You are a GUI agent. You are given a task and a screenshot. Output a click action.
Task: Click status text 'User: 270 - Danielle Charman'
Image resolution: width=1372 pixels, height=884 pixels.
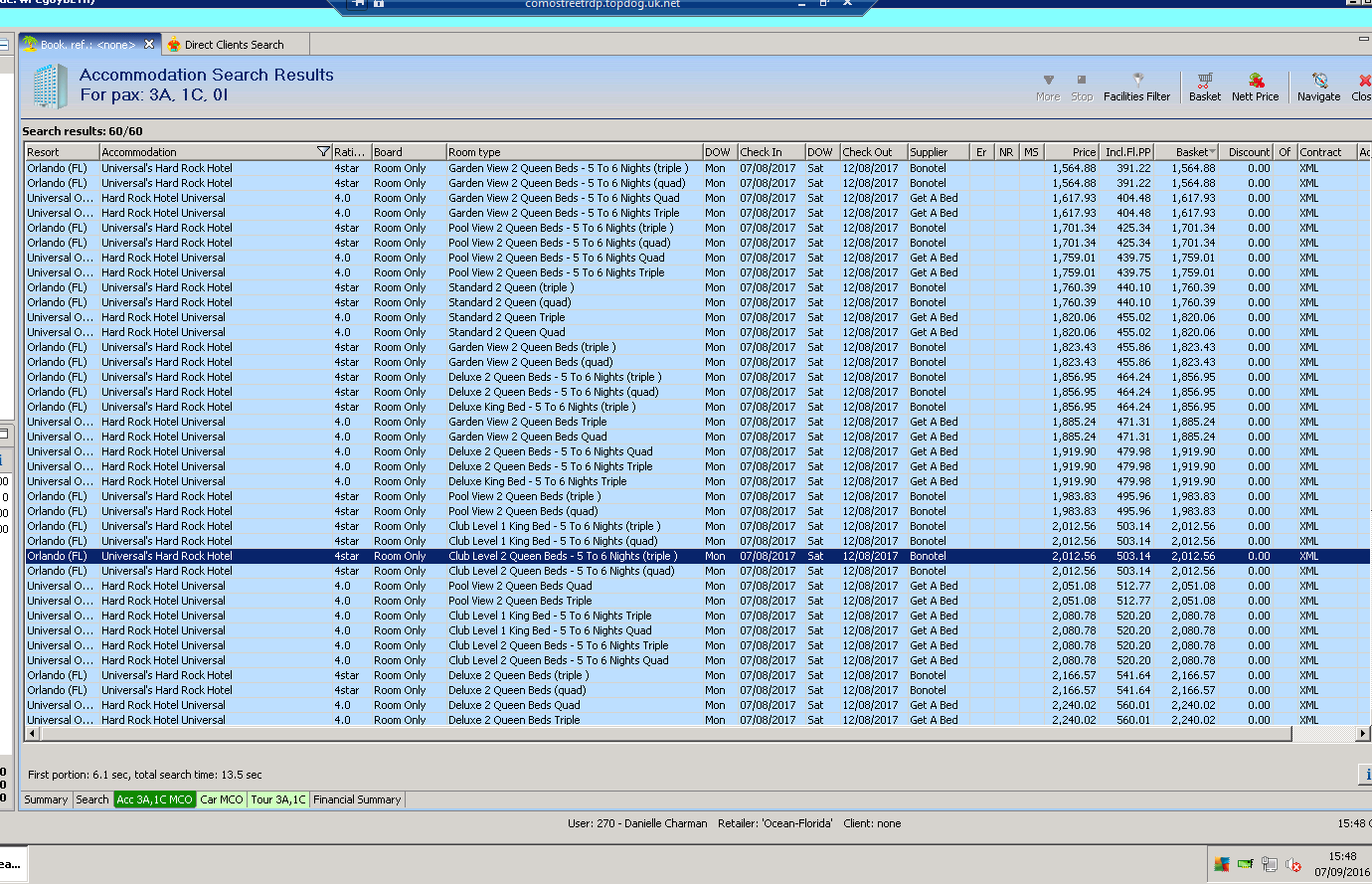[x=637, y=823]
